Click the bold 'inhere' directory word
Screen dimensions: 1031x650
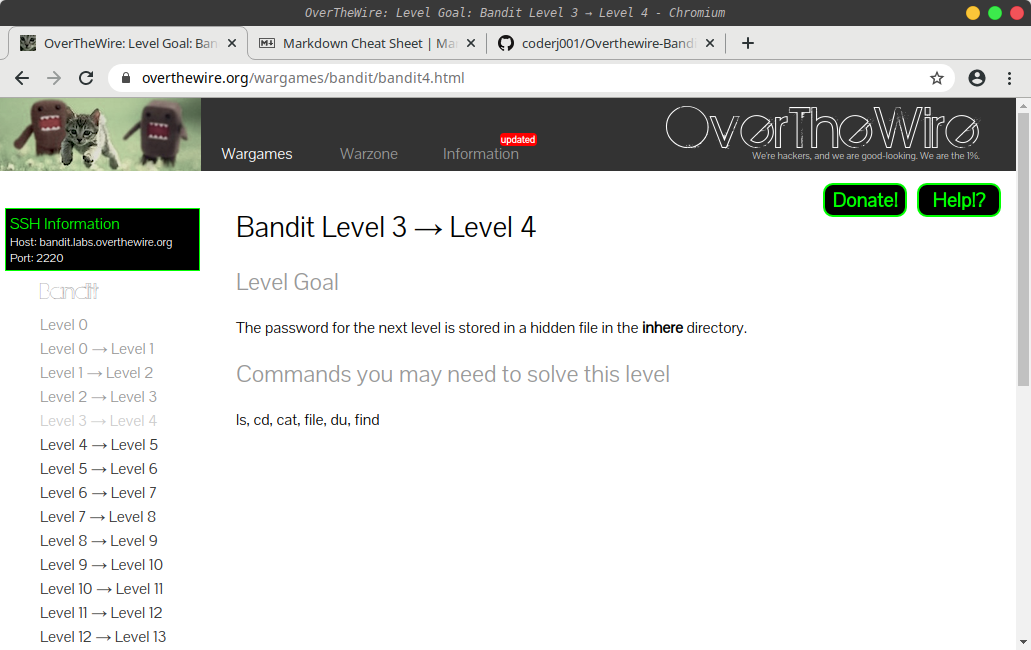[662, 328]
